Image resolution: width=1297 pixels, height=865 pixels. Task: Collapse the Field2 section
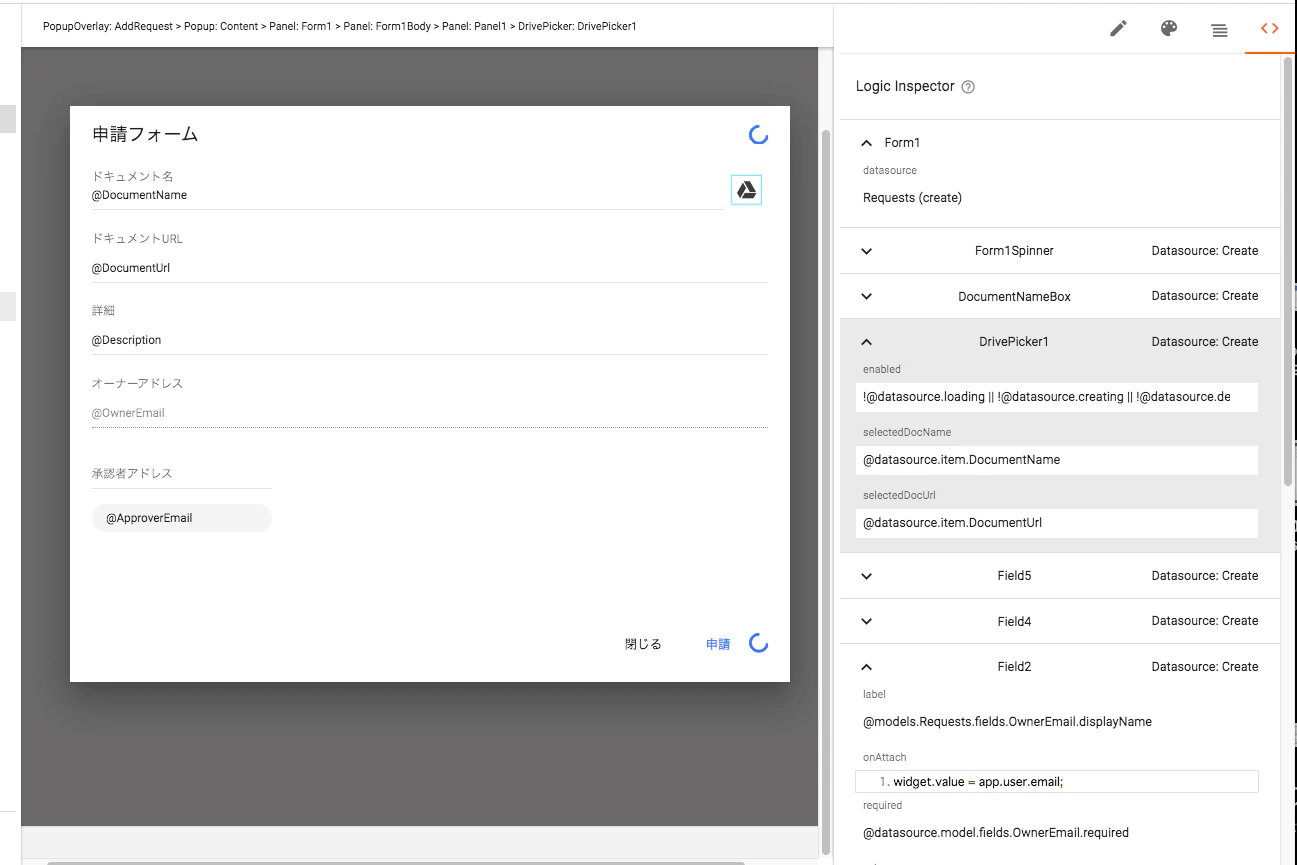[867, 667]
